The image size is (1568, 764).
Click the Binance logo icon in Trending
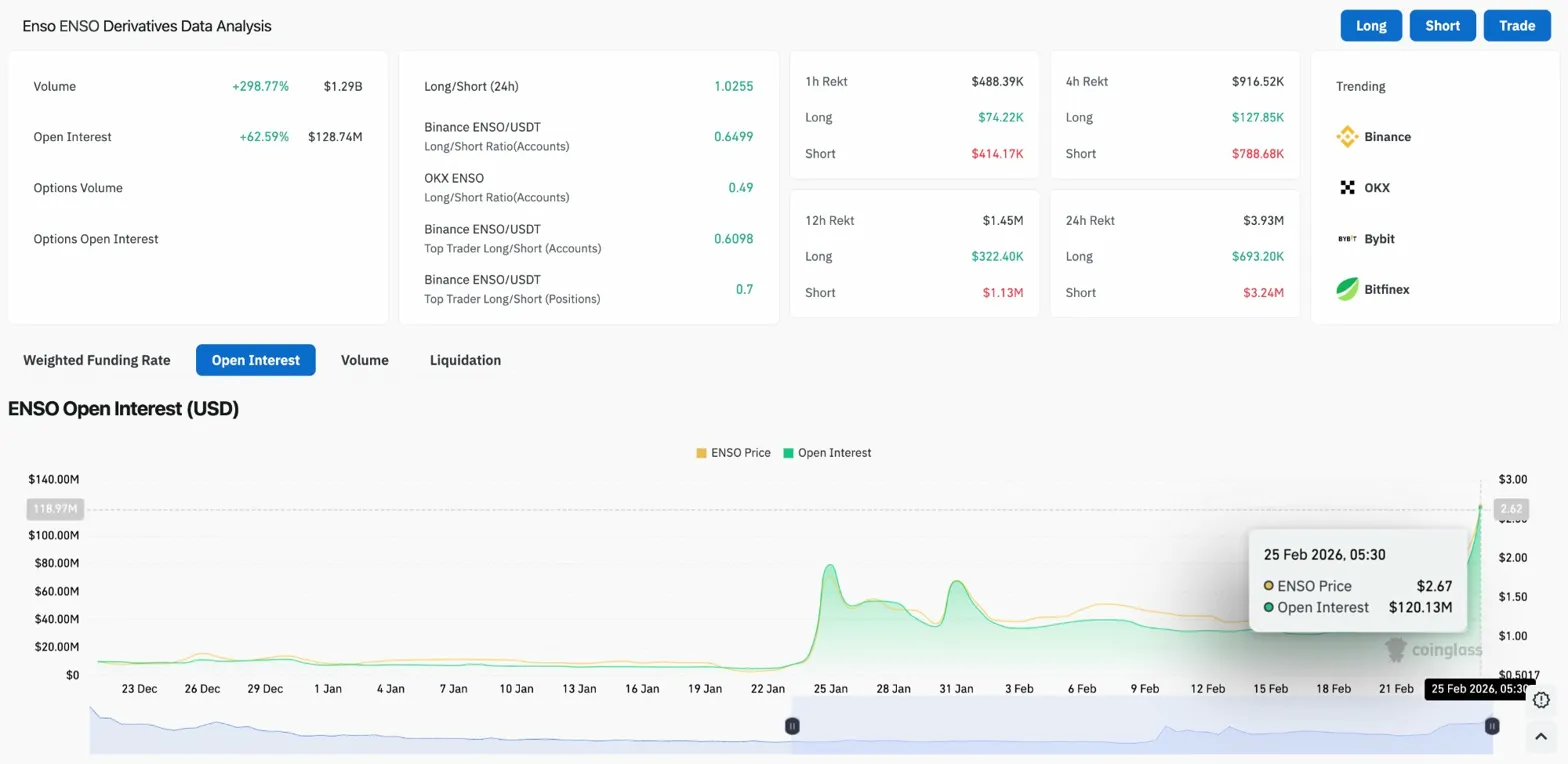(x=1347, y=137)
